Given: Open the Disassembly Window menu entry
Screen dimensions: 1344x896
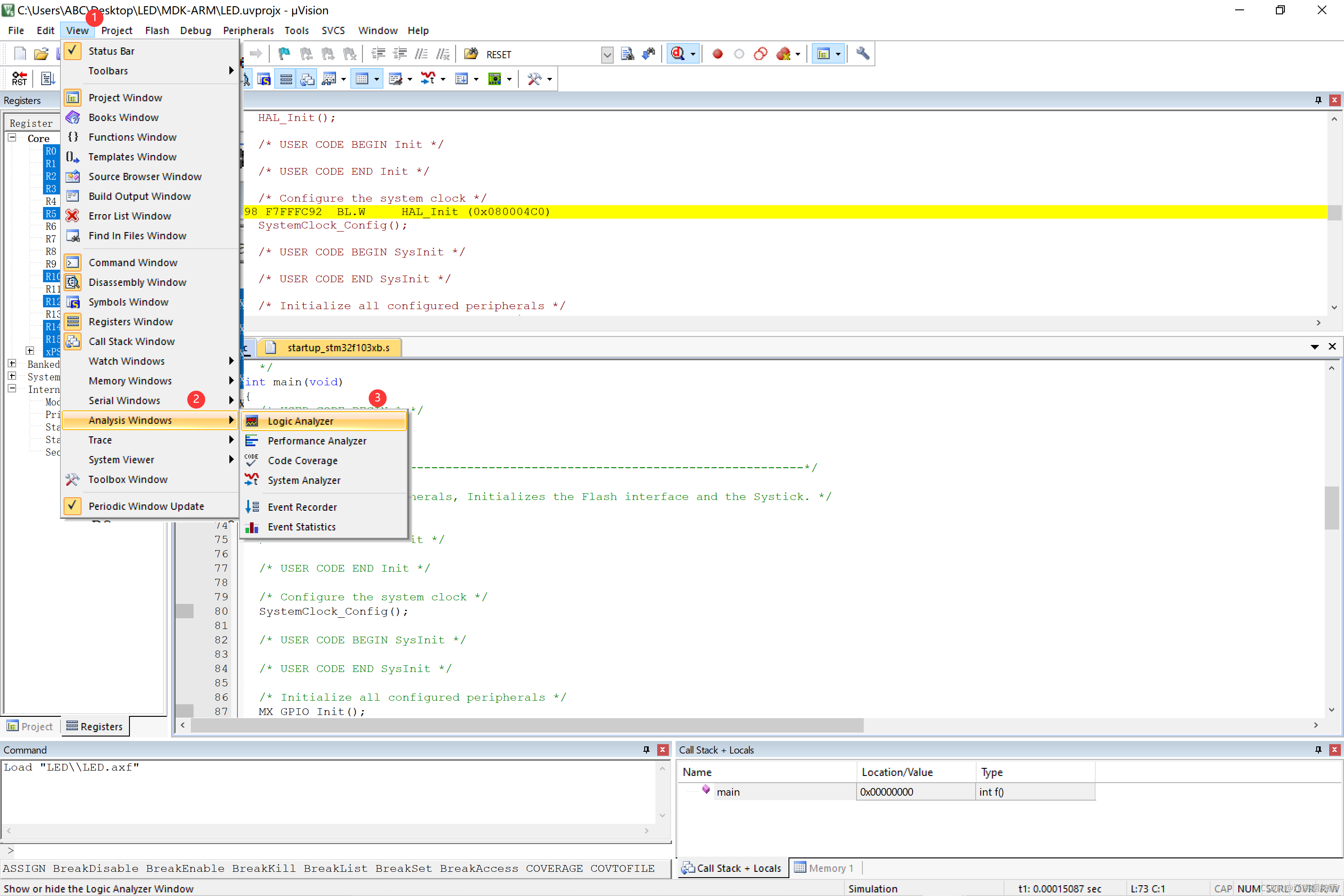Looking at the screenshot, I should 137,282.
